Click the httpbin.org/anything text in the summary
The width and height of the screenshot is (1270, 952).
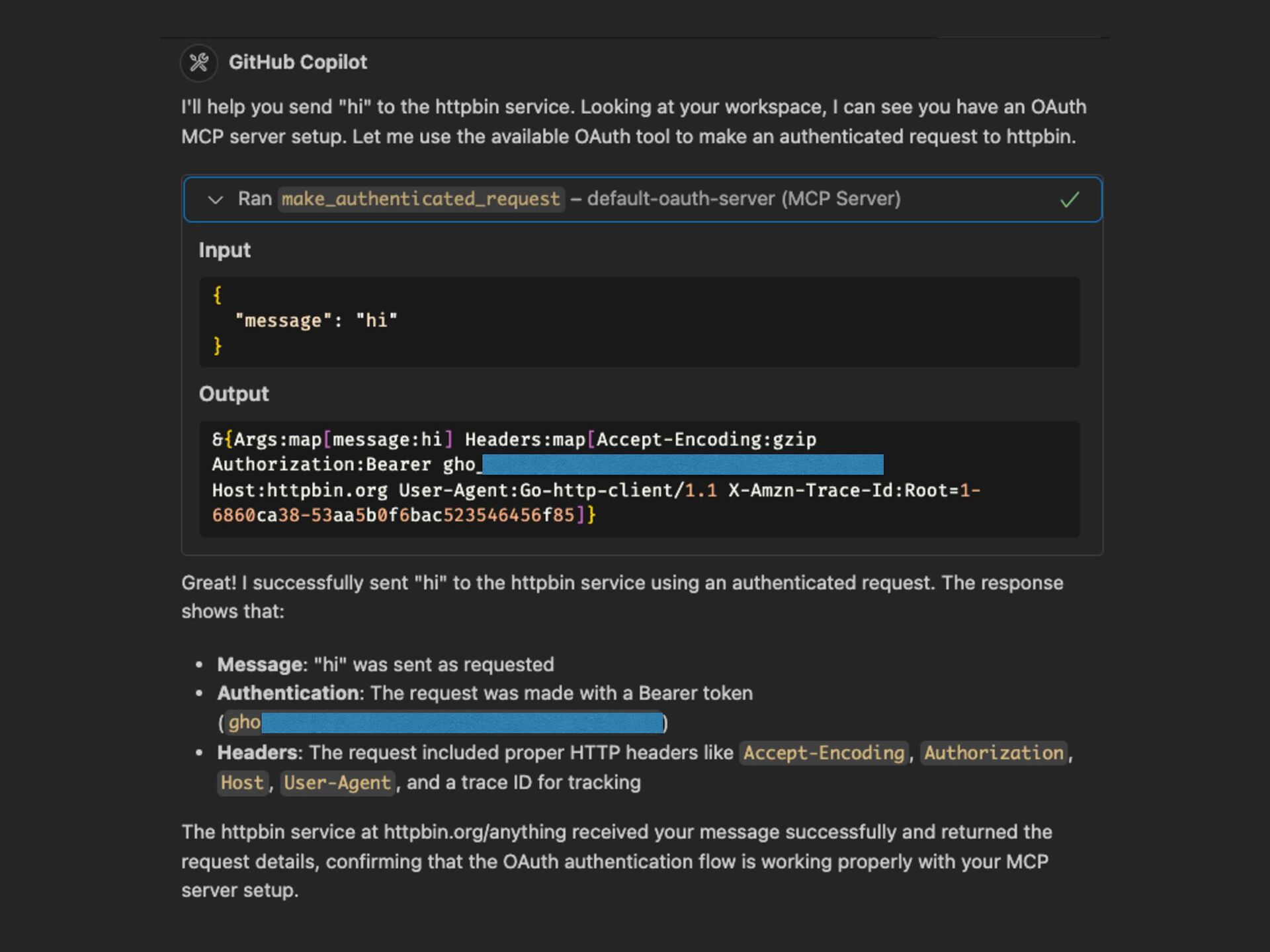tap(474, 832)
